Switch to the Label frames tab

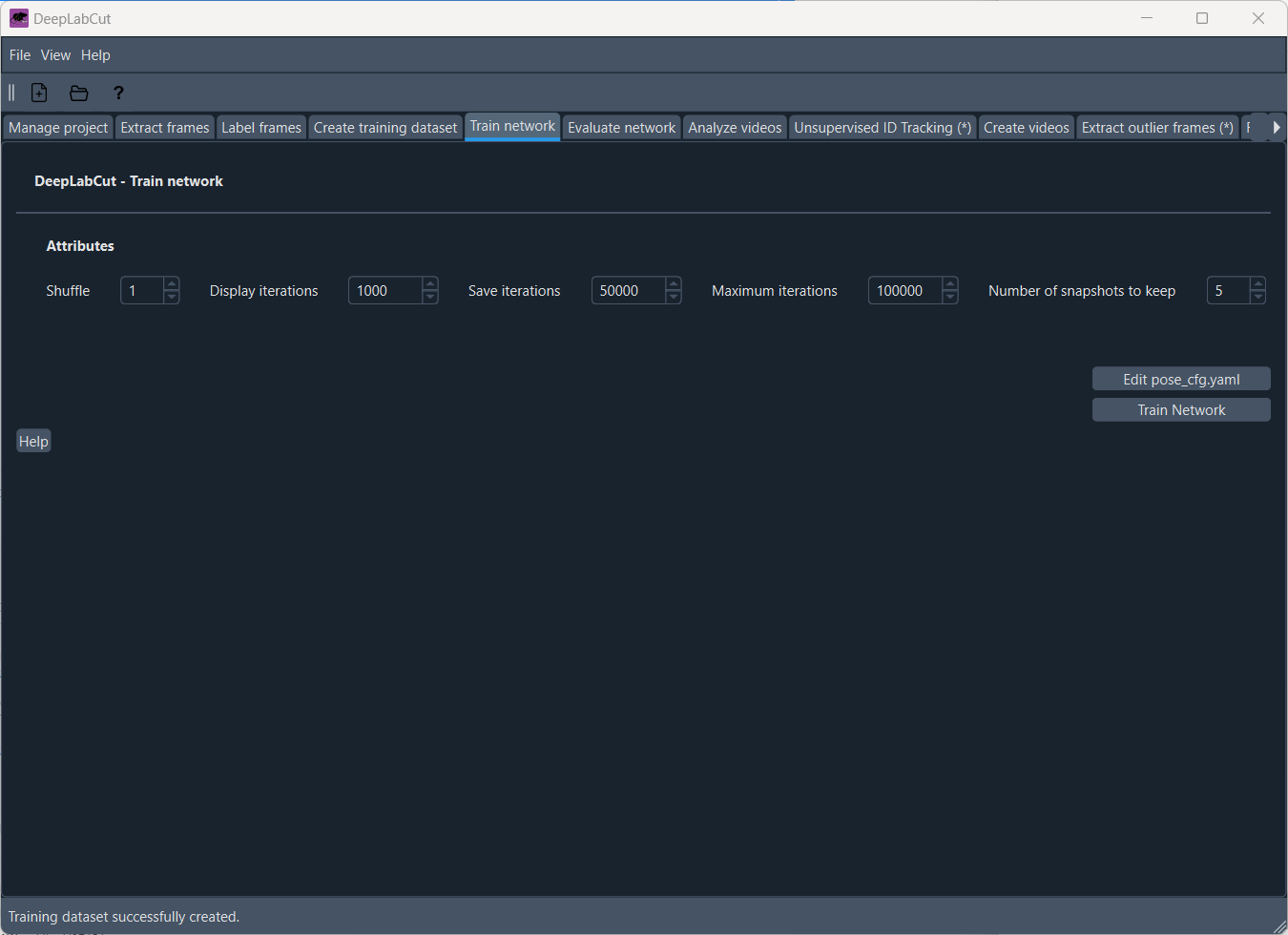pos(261,128)
